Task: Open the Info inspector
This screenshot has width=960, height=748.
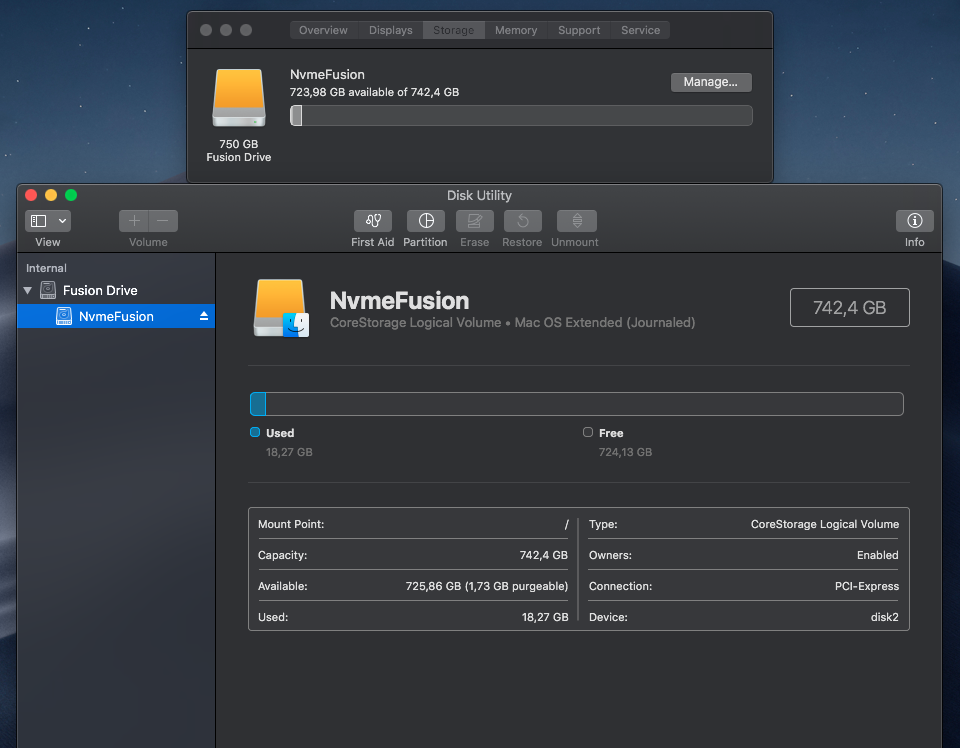Action: pos(915,221)
